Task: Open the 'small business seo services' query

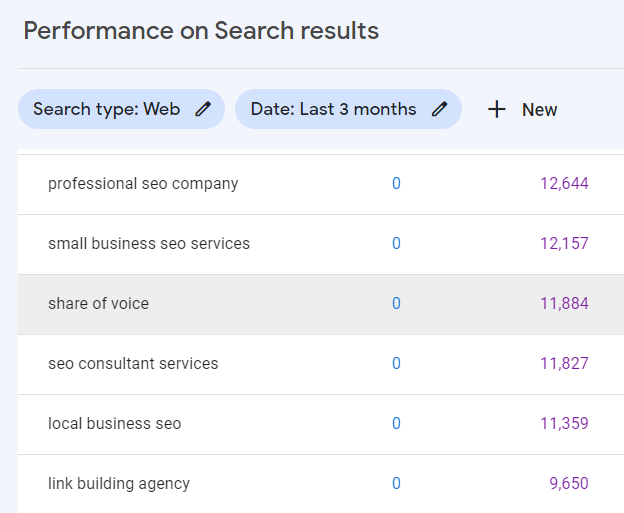Action: [x=149, y=243]
